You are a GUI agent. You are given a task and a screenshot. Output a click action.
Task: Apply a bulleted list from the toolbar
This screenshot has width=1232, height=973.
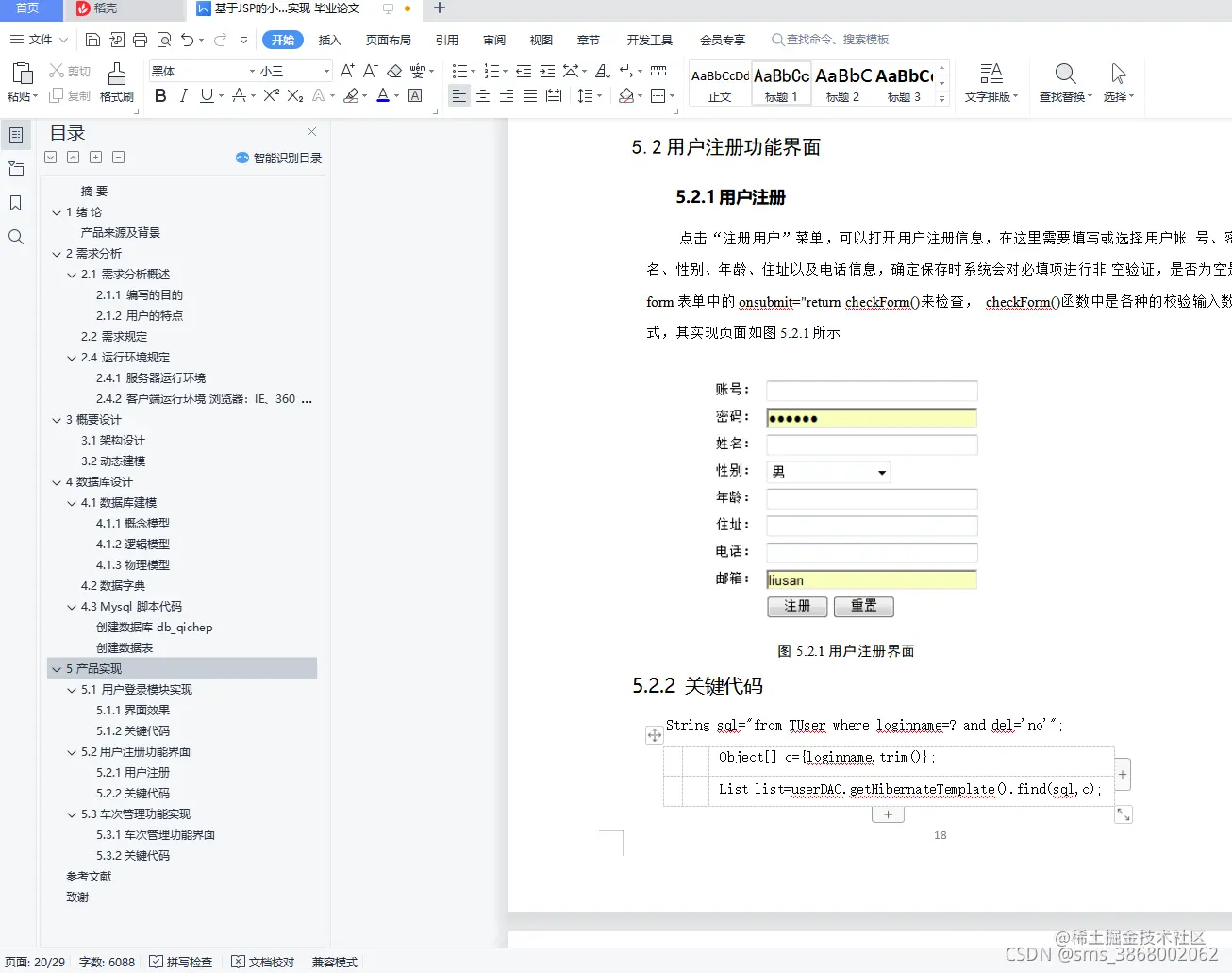pos(460,70)
